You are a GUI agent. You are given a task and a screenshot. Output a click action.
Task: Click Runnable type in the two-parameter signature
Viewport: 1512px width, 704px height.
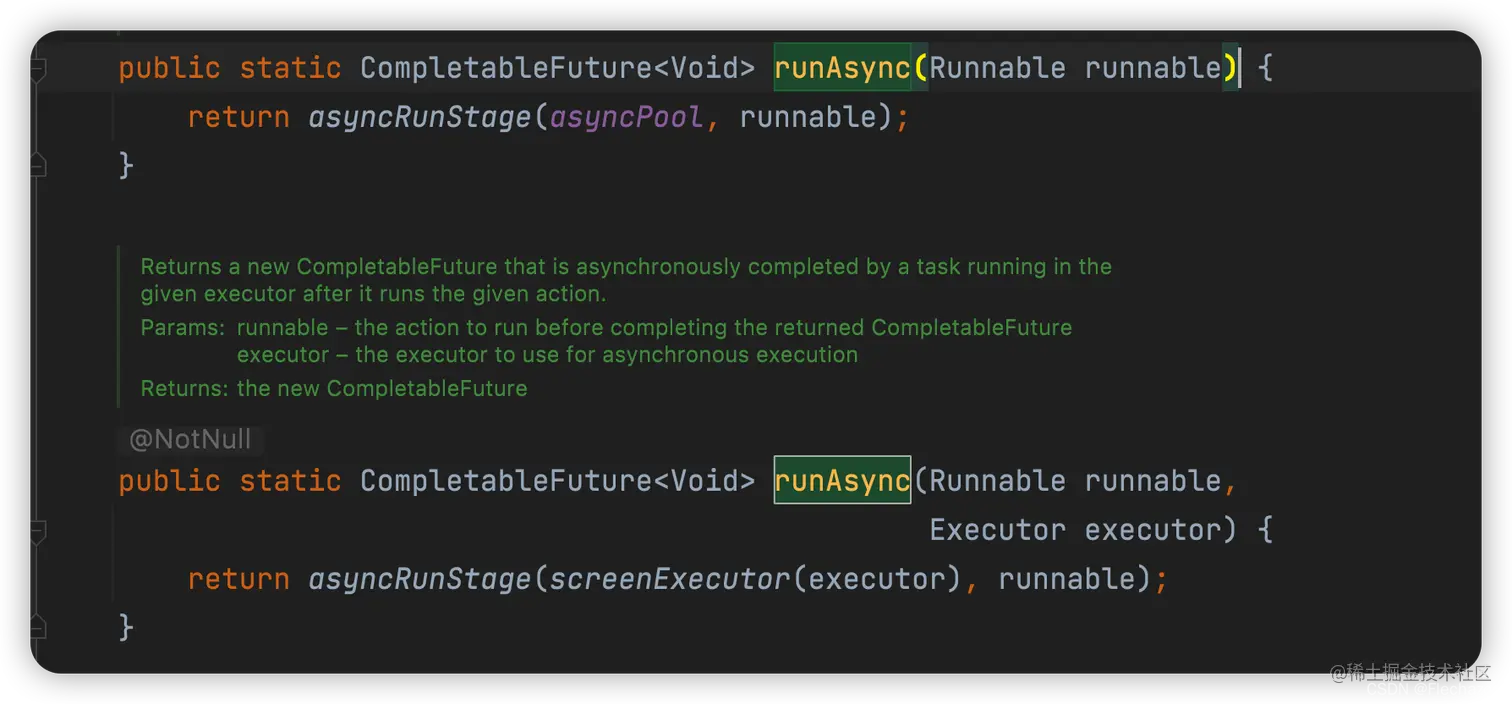(997, 480)
